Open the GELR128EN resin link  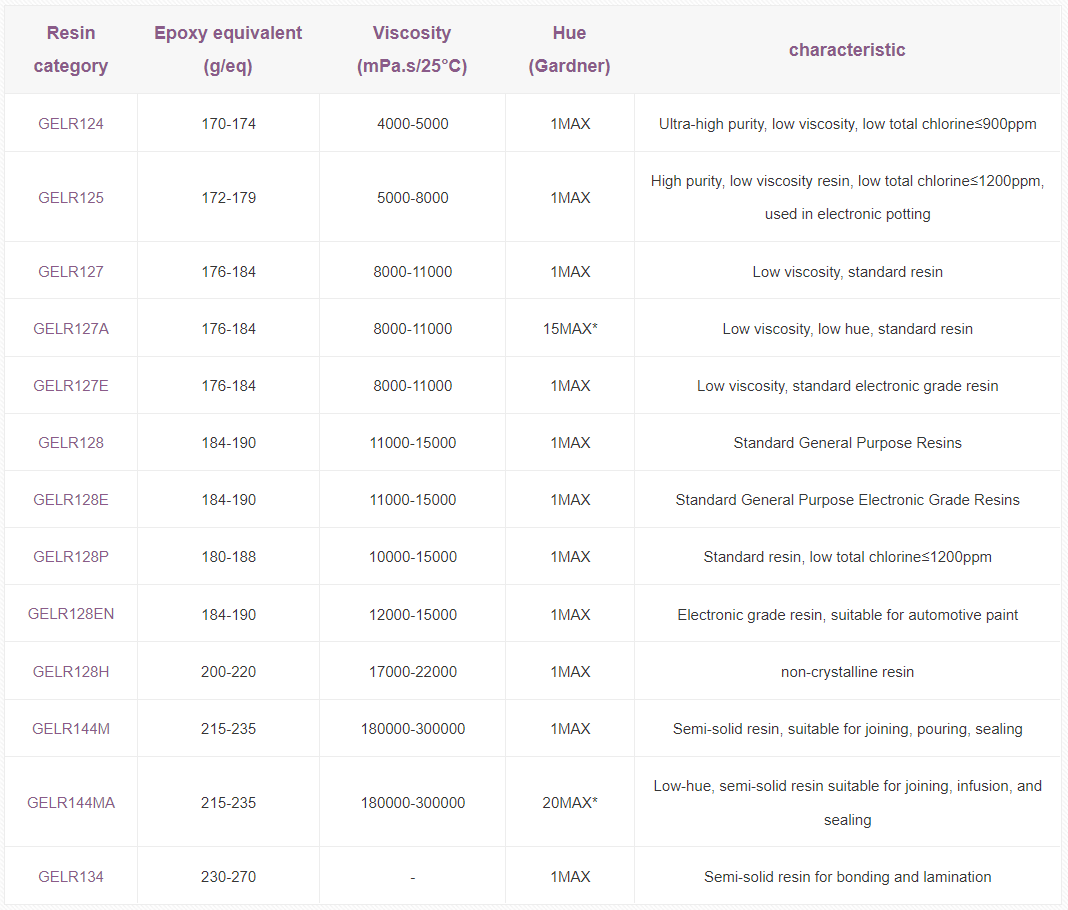pos(71,614)
